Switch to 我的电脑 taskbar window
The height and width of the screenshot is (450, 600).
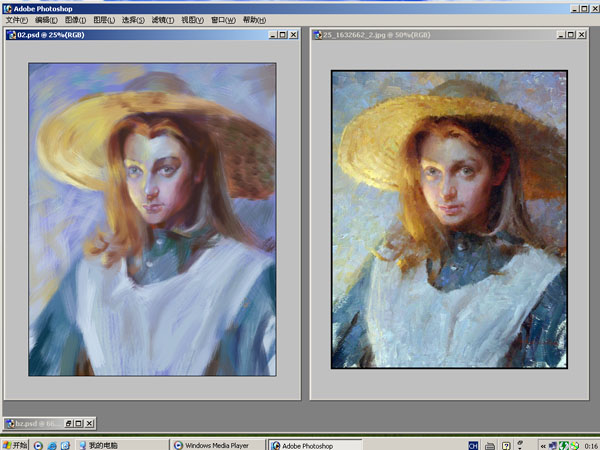point(122,445)
